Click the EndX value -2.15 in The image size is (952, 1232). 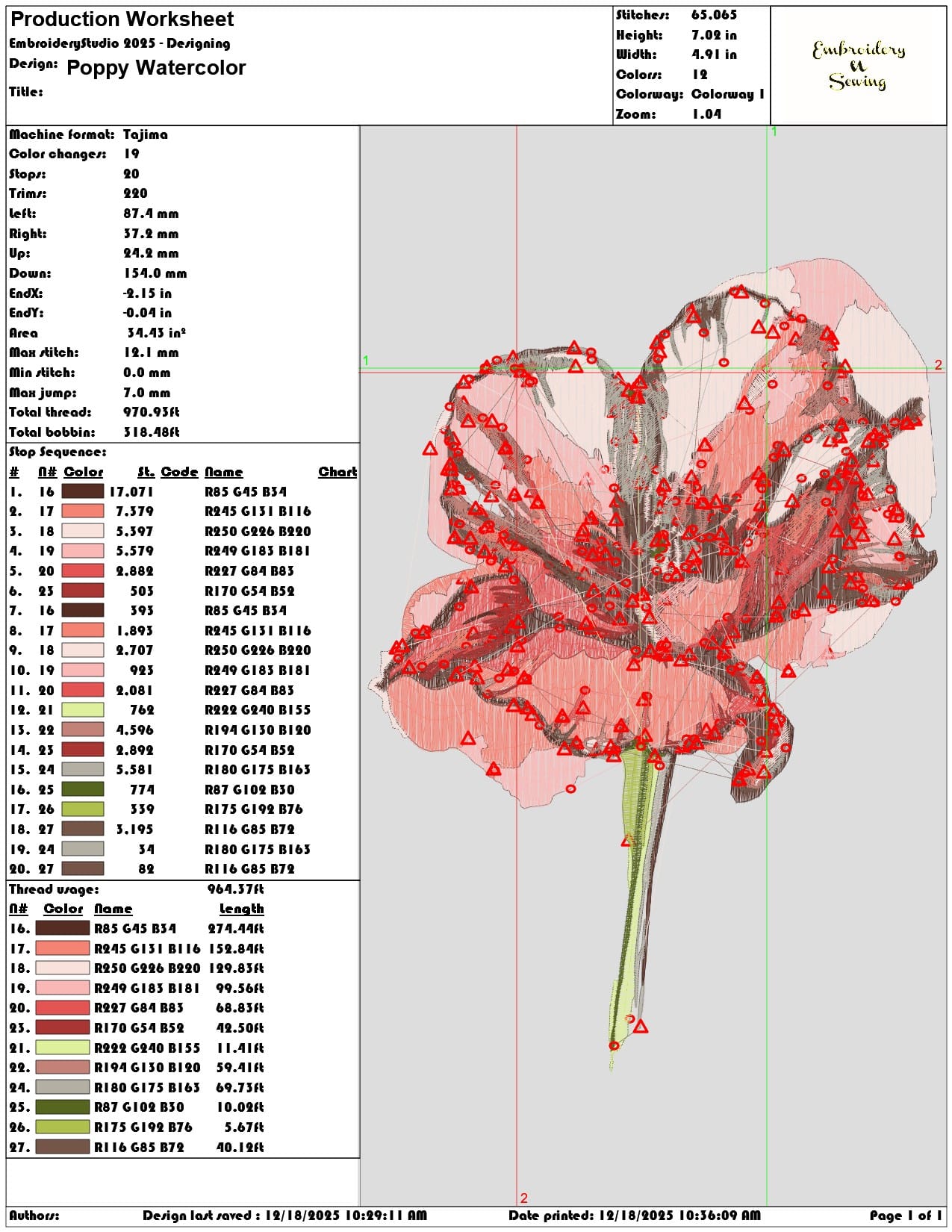[147, 293]
